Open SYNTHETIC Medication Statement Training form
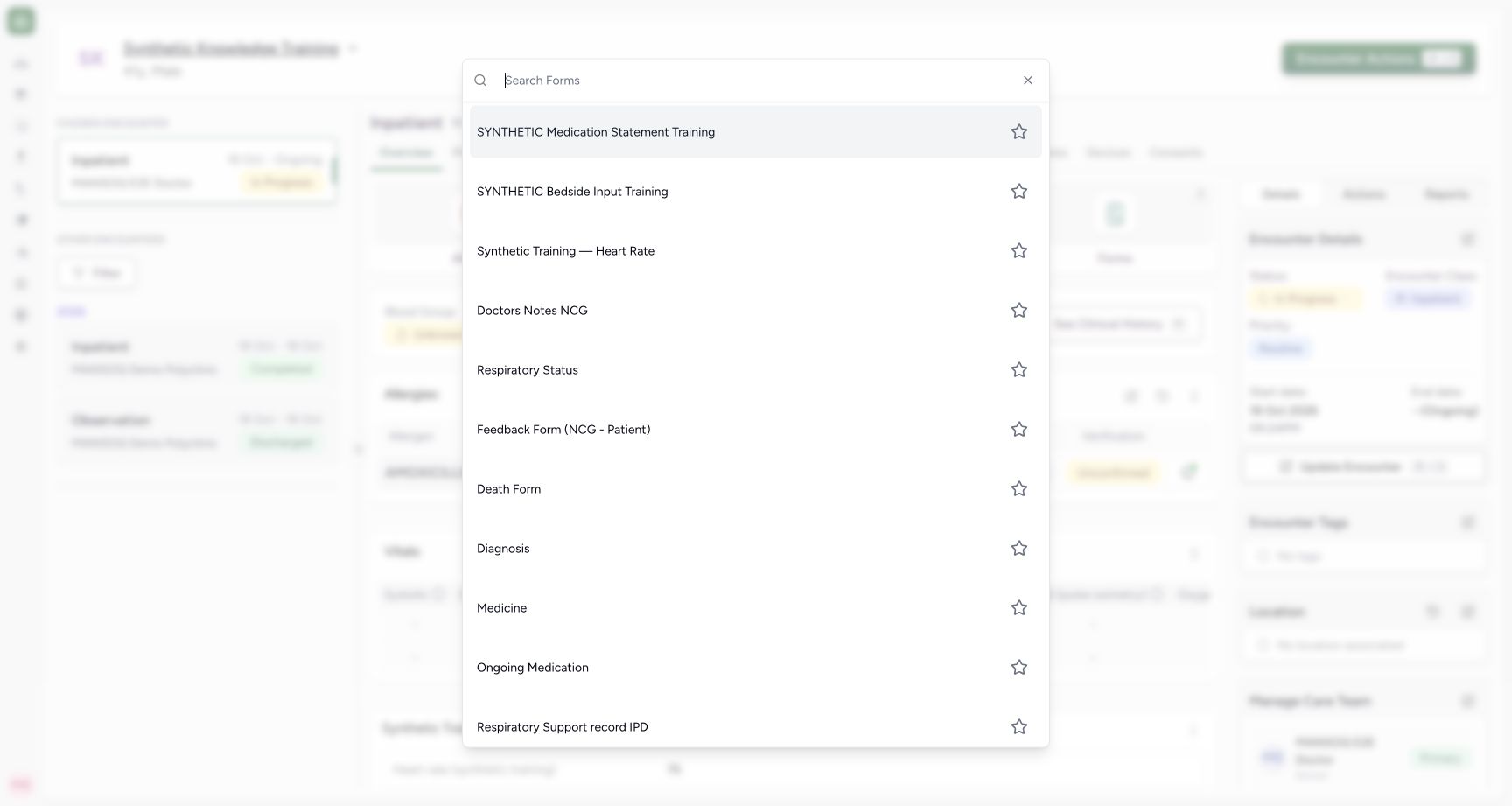Viewport: 1512px width, 806px height. pyautogui.click(x=756, y=132)
